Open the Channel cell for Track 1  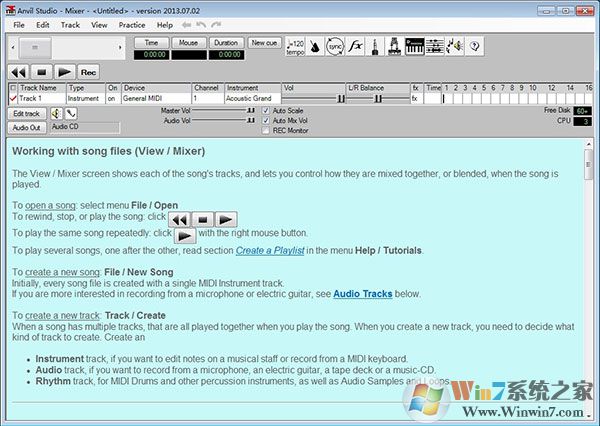coord(207,99)
